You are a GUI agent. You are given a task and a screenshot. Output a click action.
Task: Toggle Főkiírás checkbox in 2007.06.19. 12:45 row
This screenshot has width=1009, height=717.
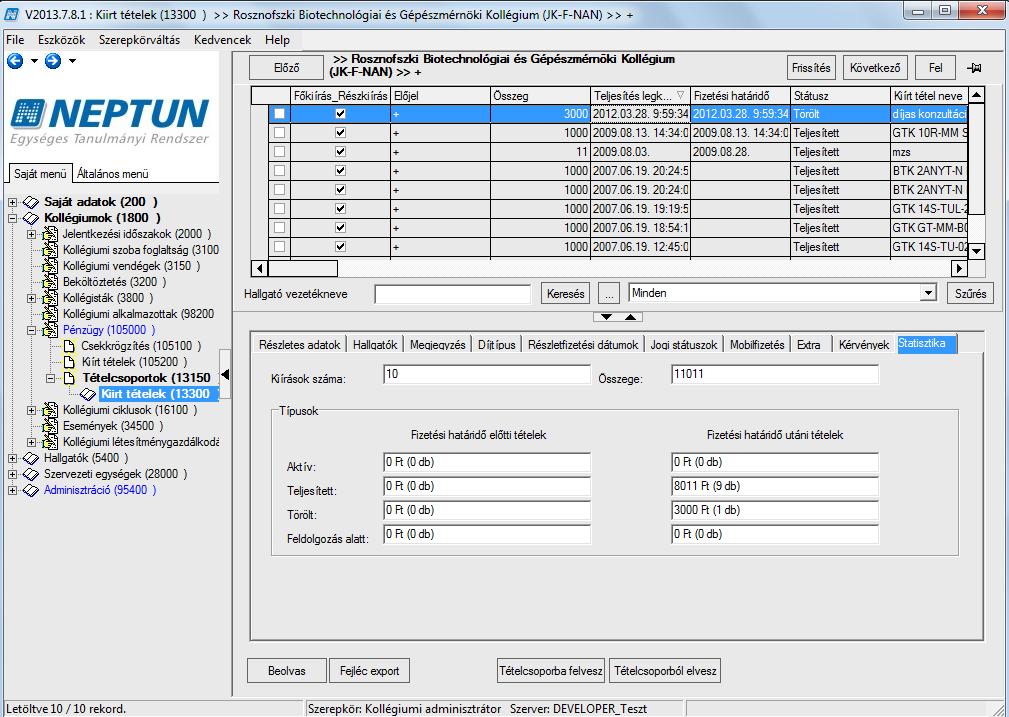pos(340,247)
